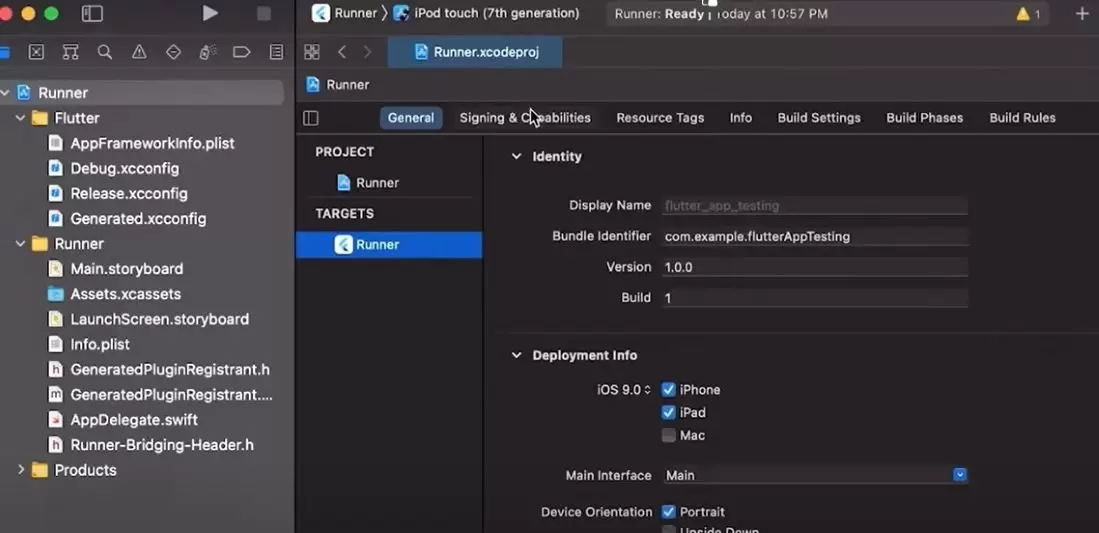1099x533 pixels.
Task: Select the Runner scheme in the toolbar
Action: pyautogui.click(x=345, y=13)
